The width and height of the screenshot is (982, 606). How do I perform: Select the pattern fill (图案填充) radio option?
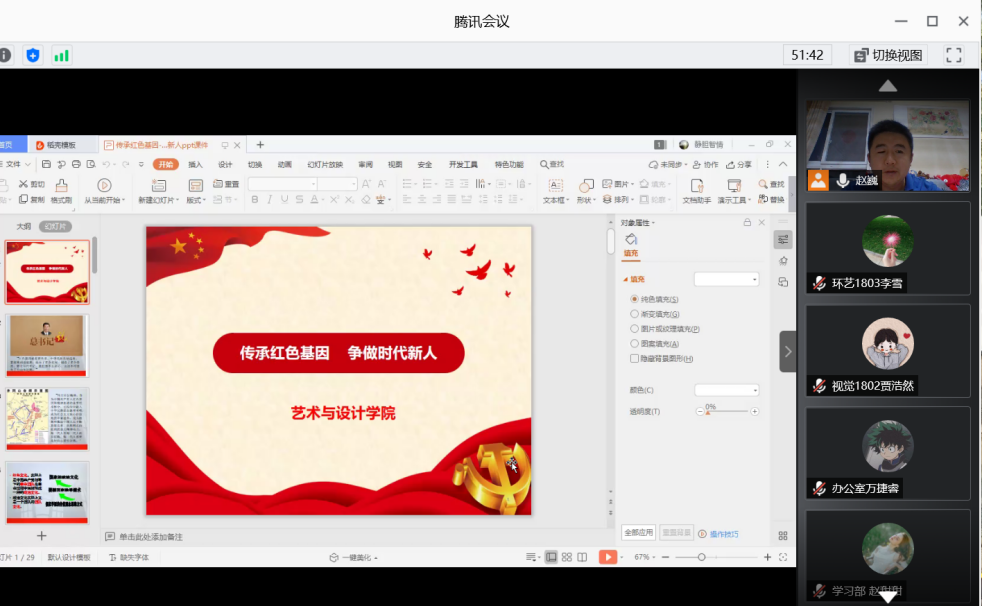tap(634, 343)
